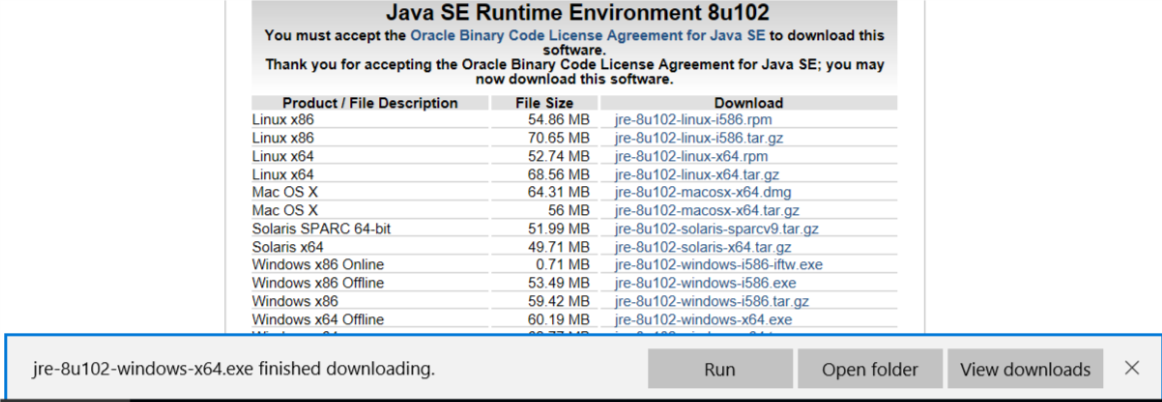Click the finished downloading message text

[234, 369]
